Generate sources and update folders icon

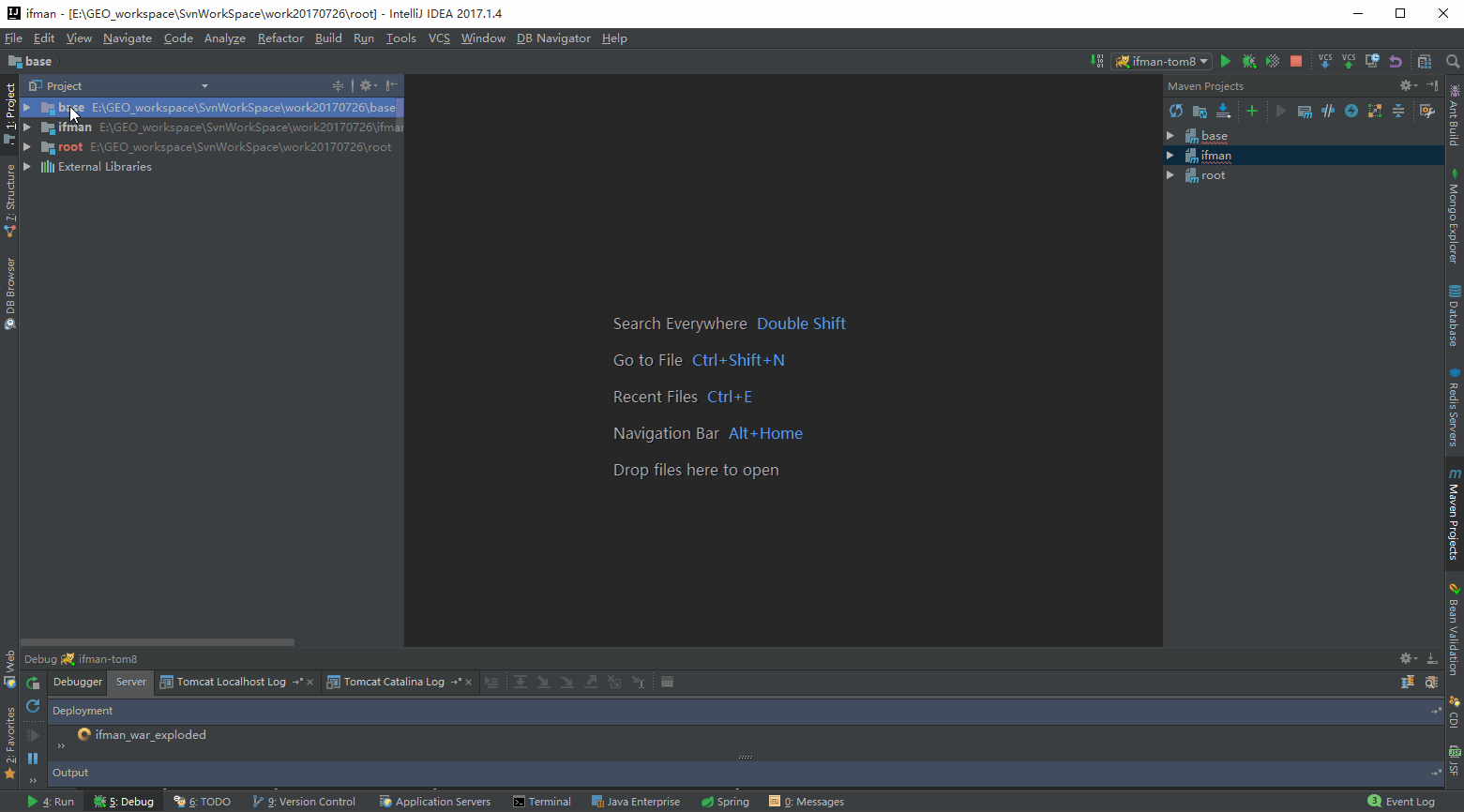click(x=1200, y=111)
